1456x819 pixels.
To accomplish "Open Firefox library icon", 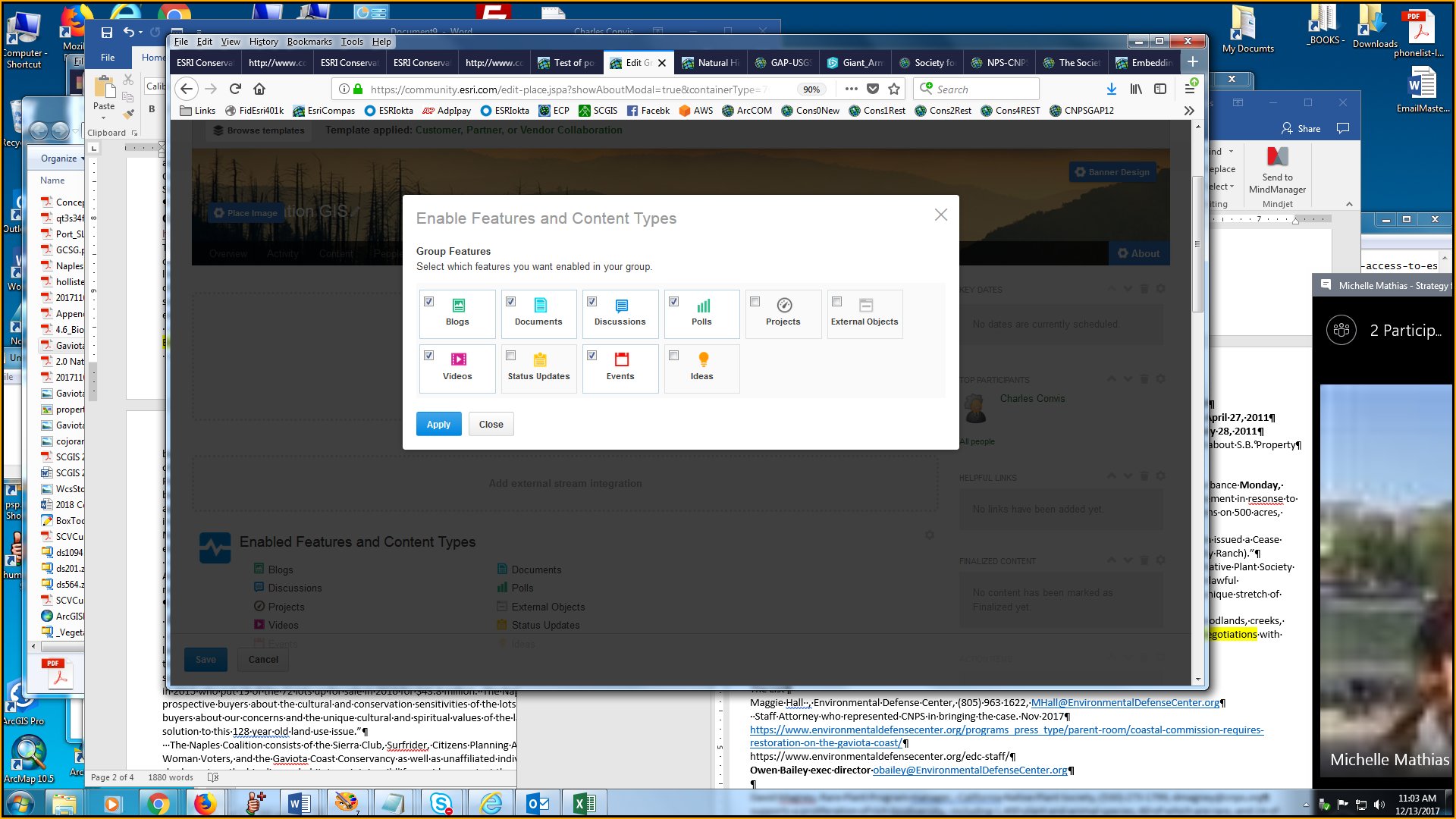I will tap(1136, 89).
